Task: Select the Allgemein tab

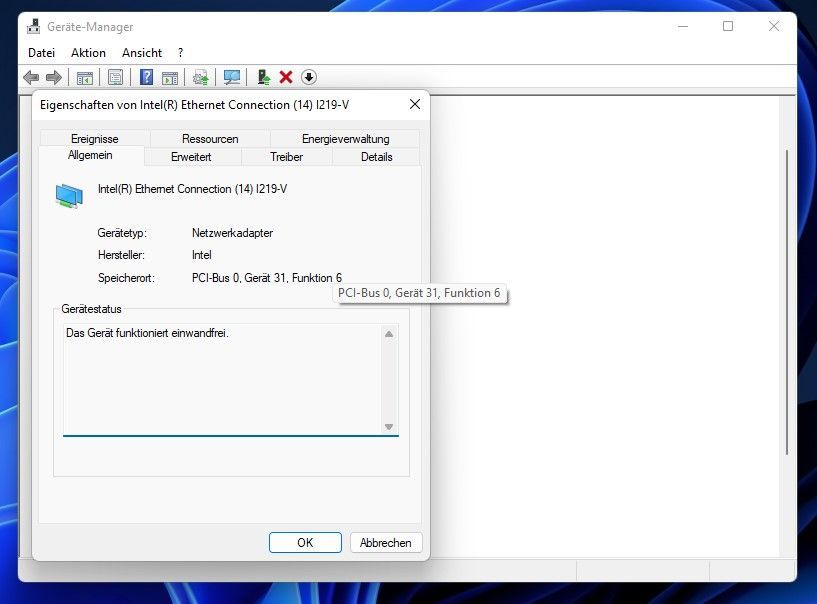Action: click(90, 155)
